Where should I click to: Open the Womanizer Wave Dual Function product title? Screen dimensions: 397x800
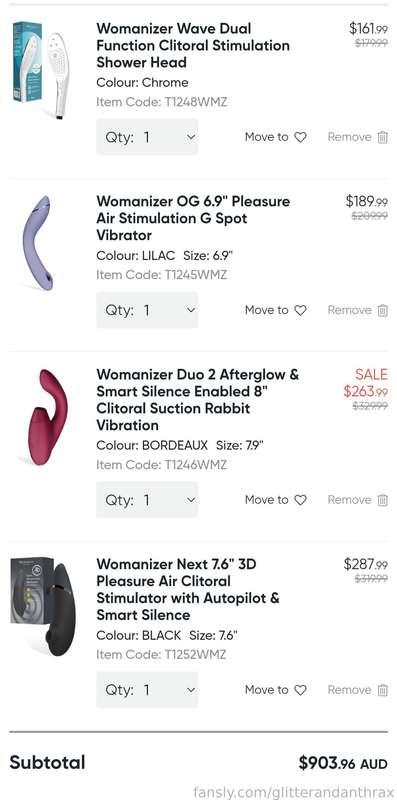(193, 45)
